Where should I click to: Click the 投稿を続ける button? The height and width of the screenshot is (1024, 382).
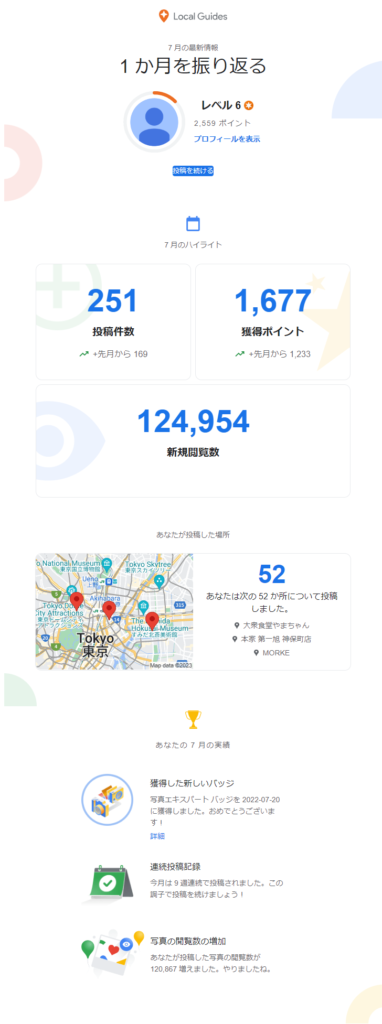tap(193, 170)
